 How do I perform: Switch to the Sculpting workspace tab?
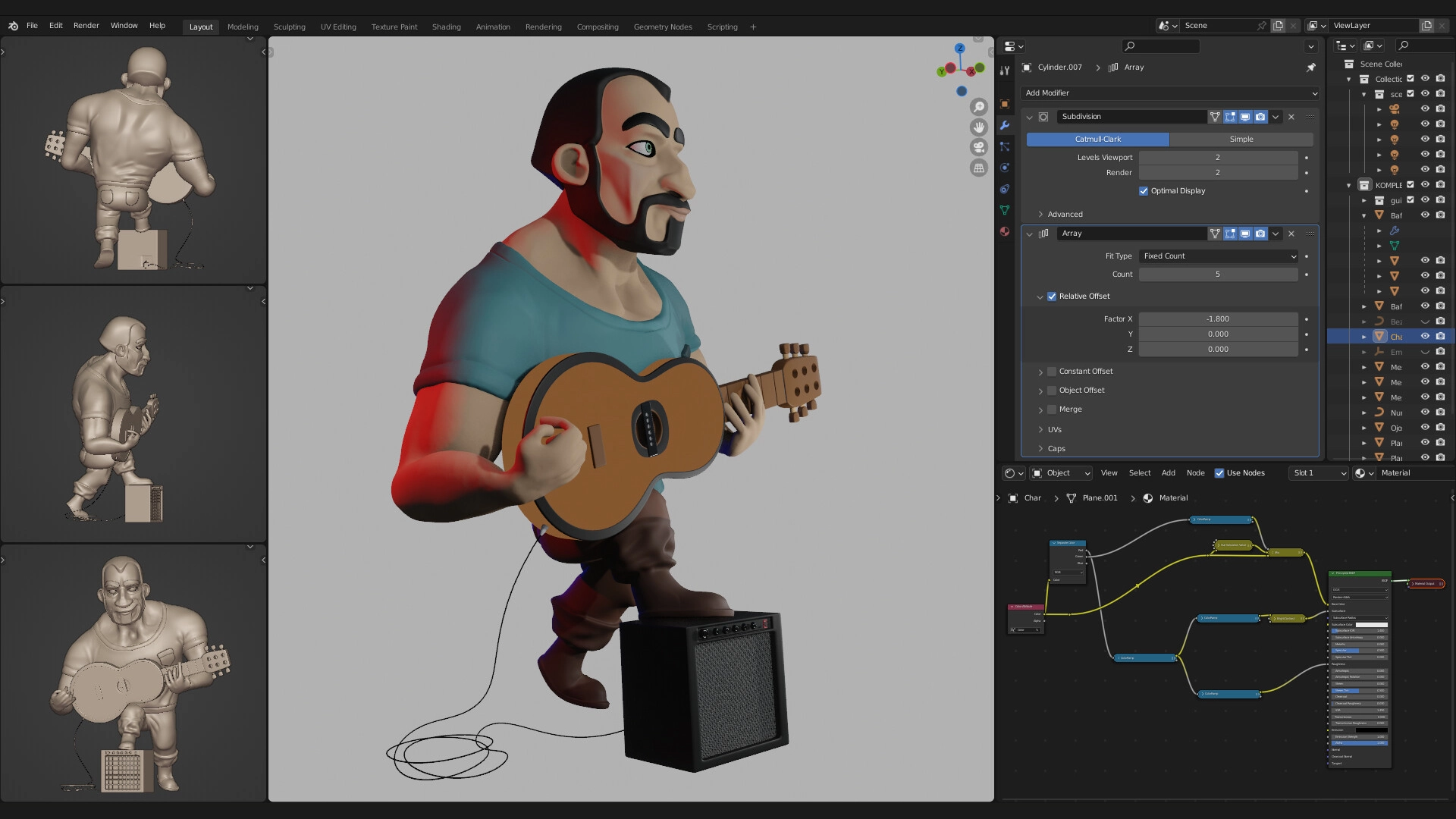[290, 27]
